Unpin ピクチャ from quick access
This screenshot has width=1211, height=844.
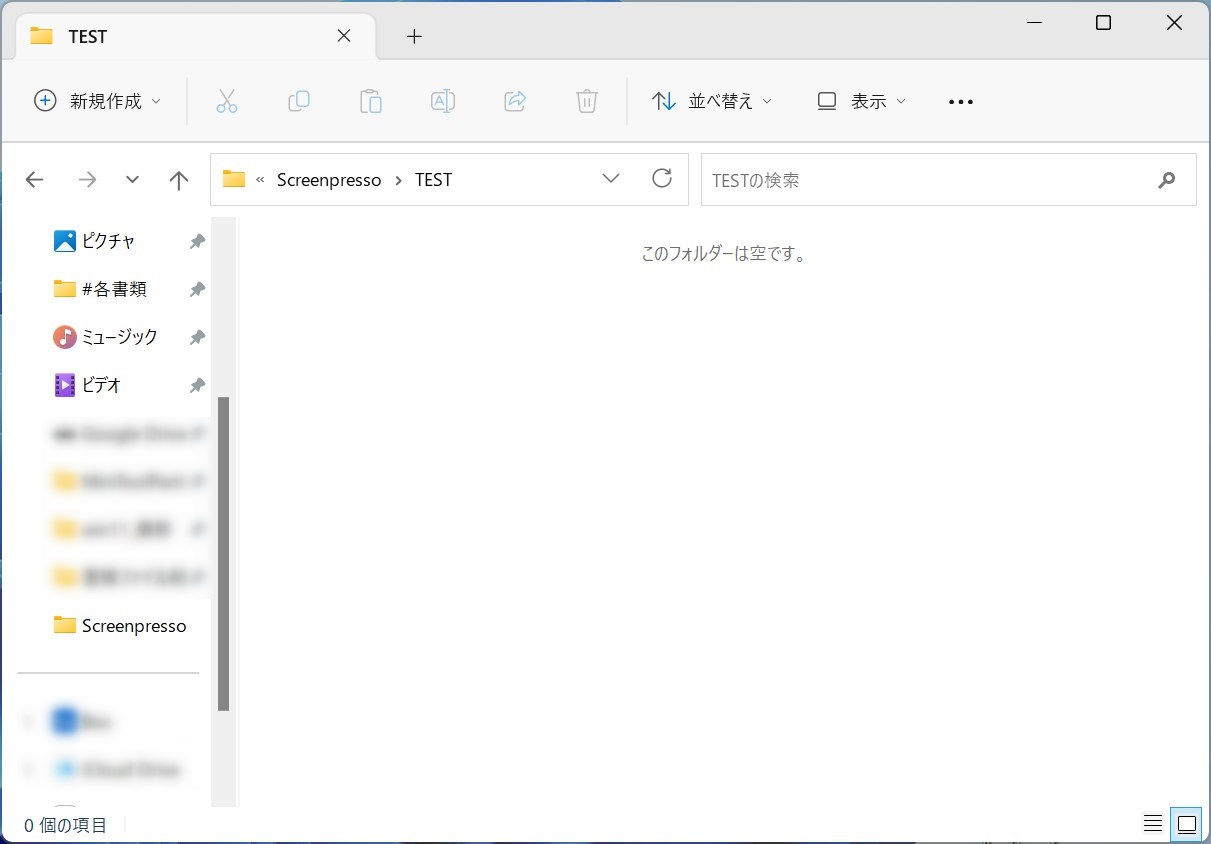(197, 241)
